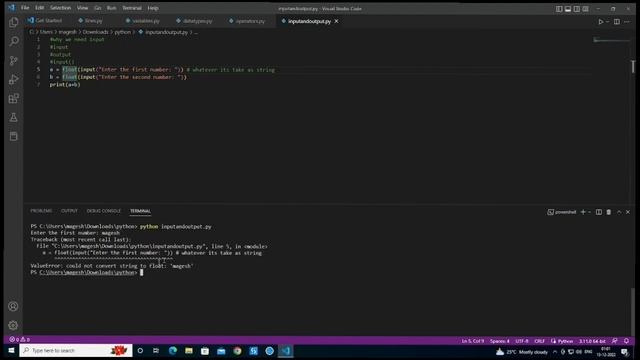Toggle bottom panel layout icon
The height and width of the screenshot is (360, 640).
point(568,9)
